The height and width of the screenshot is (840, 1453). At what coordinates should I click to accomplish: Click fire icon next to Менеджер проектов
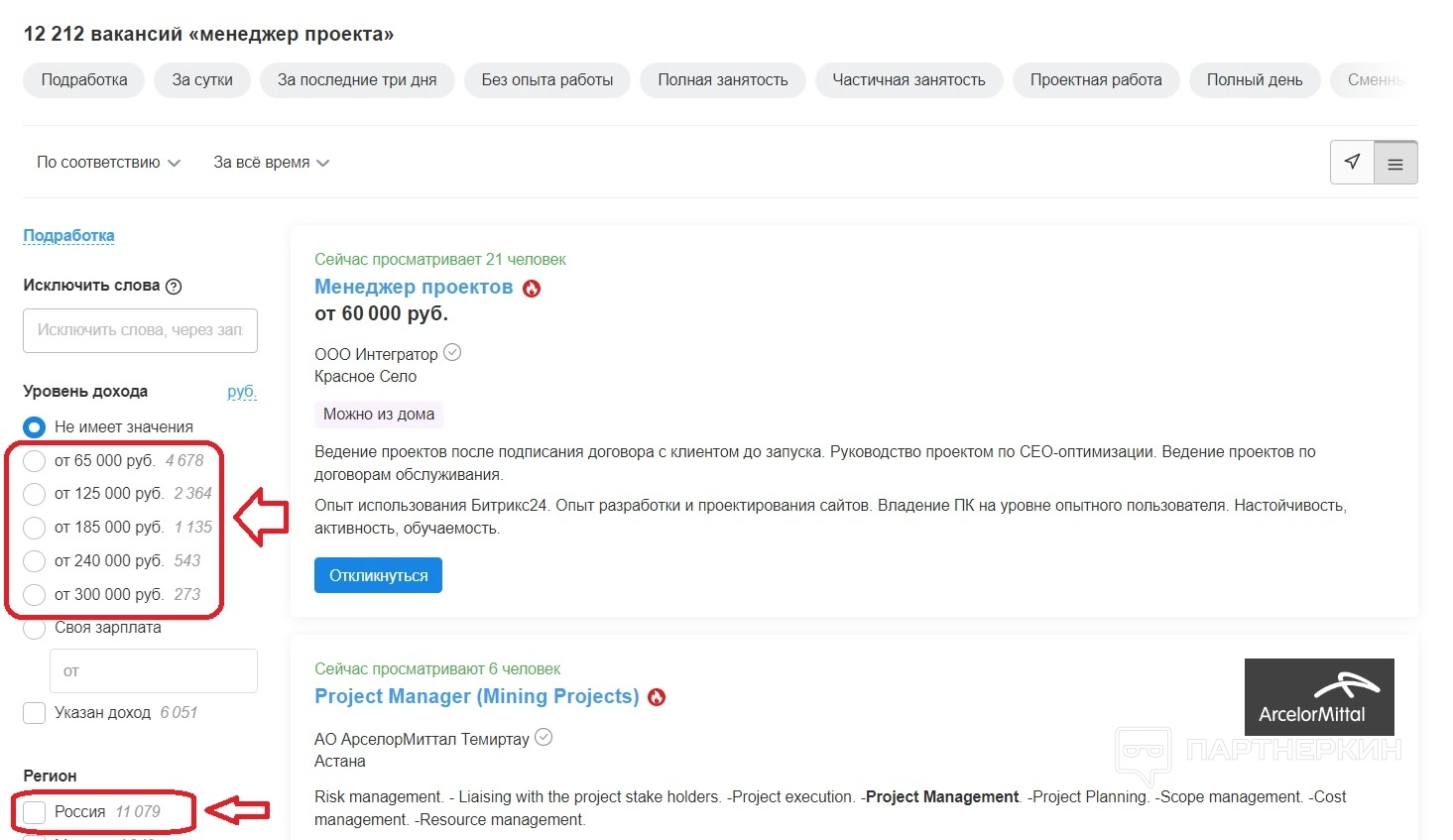pyautogui.click(x=532, y=289)
